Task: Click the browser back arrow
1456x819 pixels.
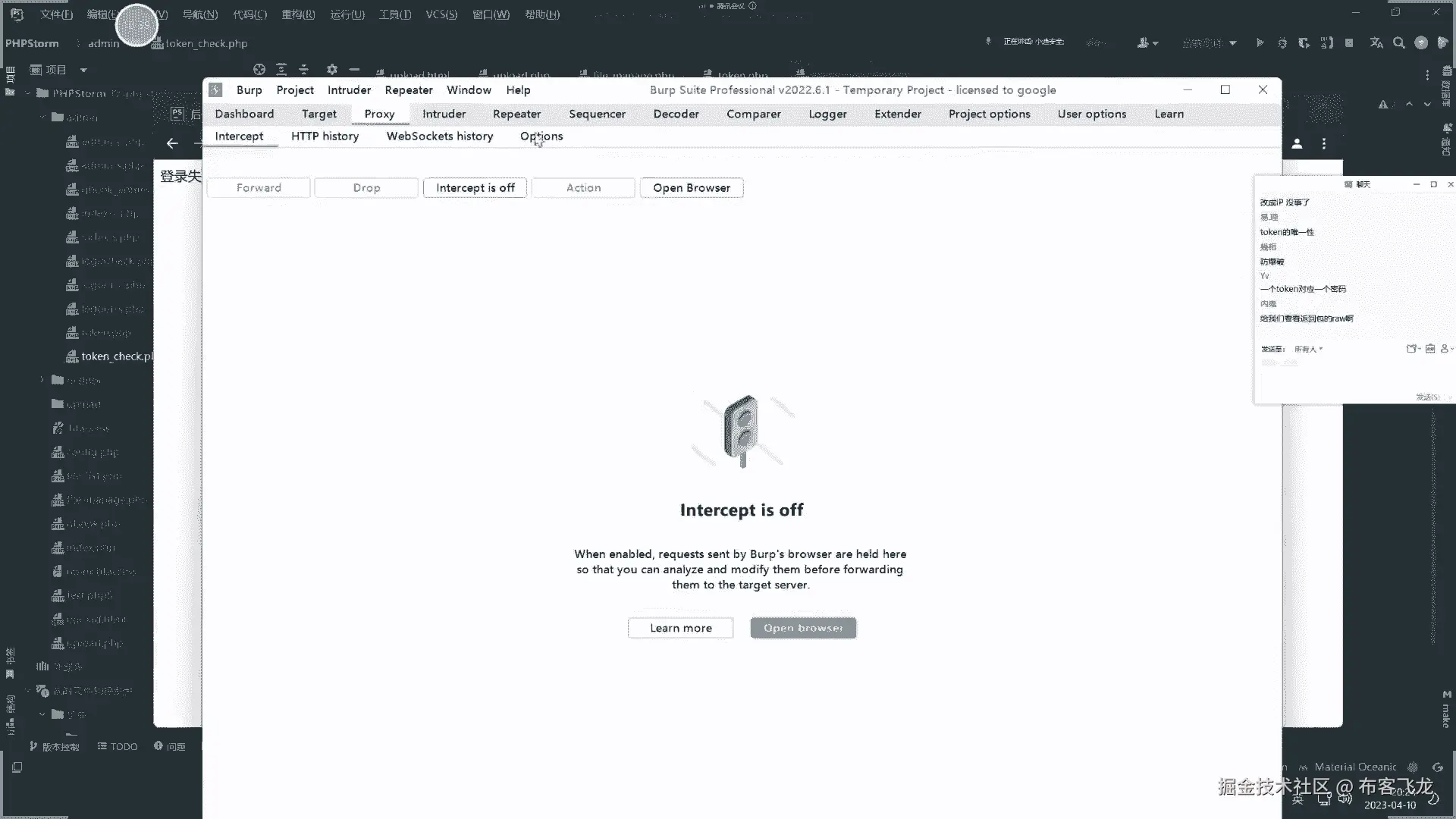Action: tap(172, 143)
